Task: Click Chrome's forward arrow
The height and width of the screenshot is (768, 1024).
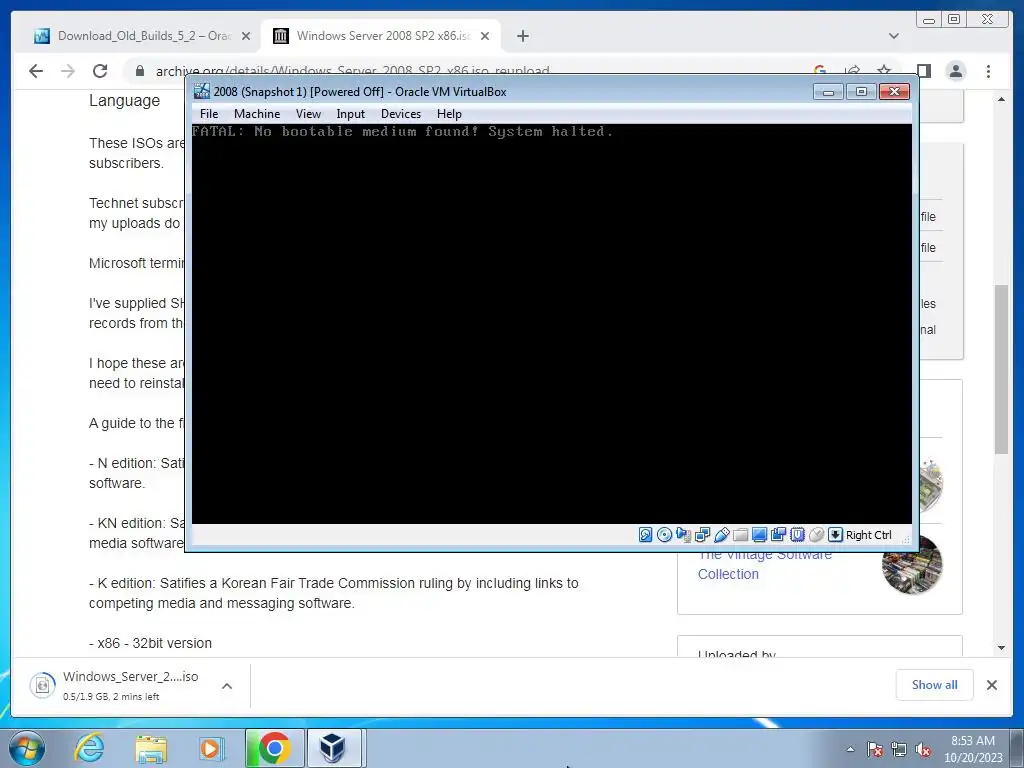Action: point(68,71)
